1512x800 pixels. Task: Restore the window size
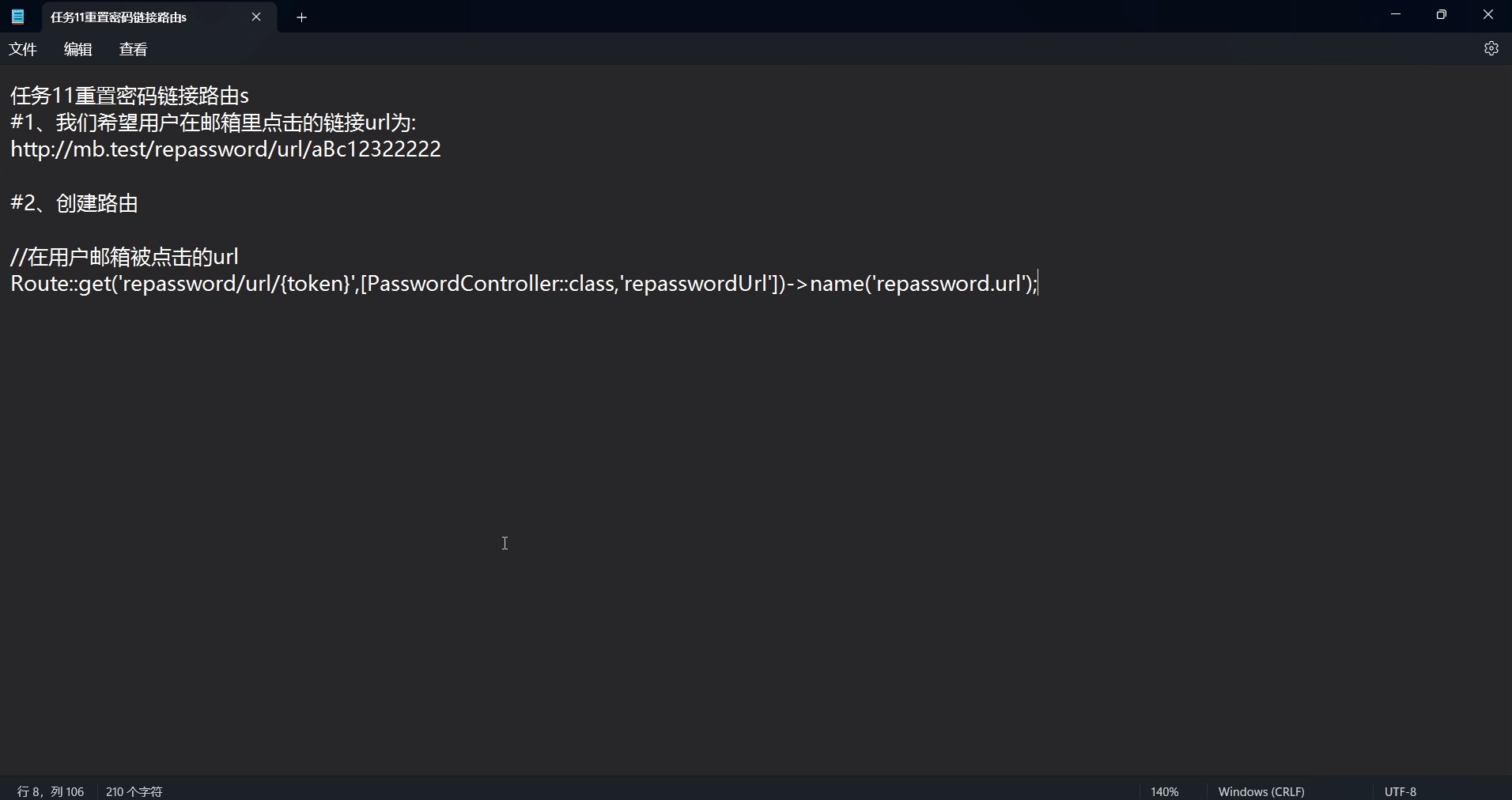pos(1442,13)
